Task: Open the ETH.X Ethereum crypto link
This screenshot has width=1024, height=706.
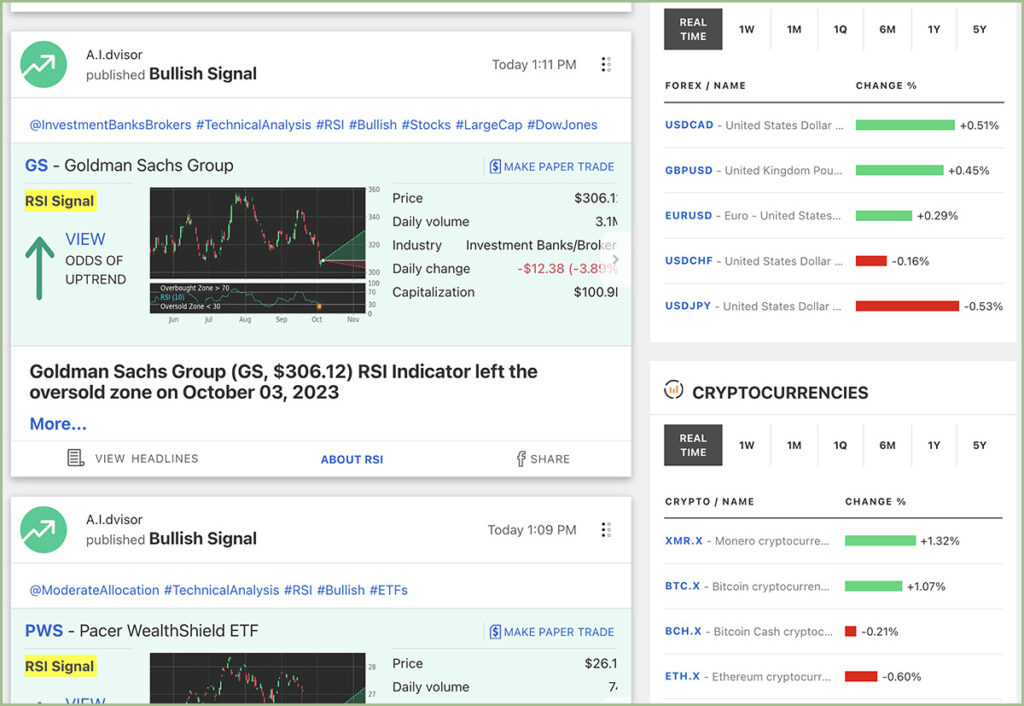Action: coord(682,676)
